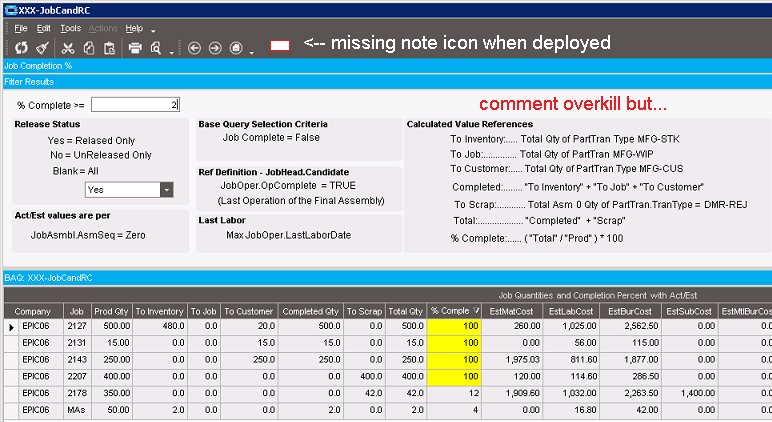
Task: Click the 2,562.50 EstBurCost cell
Action: pos(630,326)
